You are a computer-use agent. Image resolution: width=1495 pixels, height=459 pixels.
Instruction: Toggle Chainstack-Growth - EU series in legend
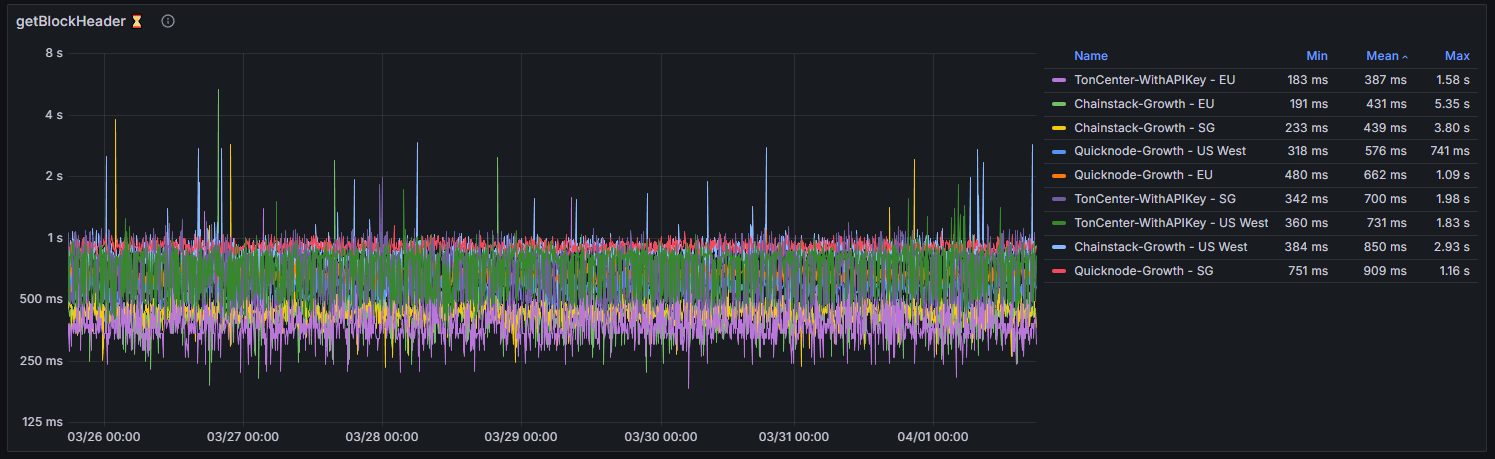[1144, 104]
